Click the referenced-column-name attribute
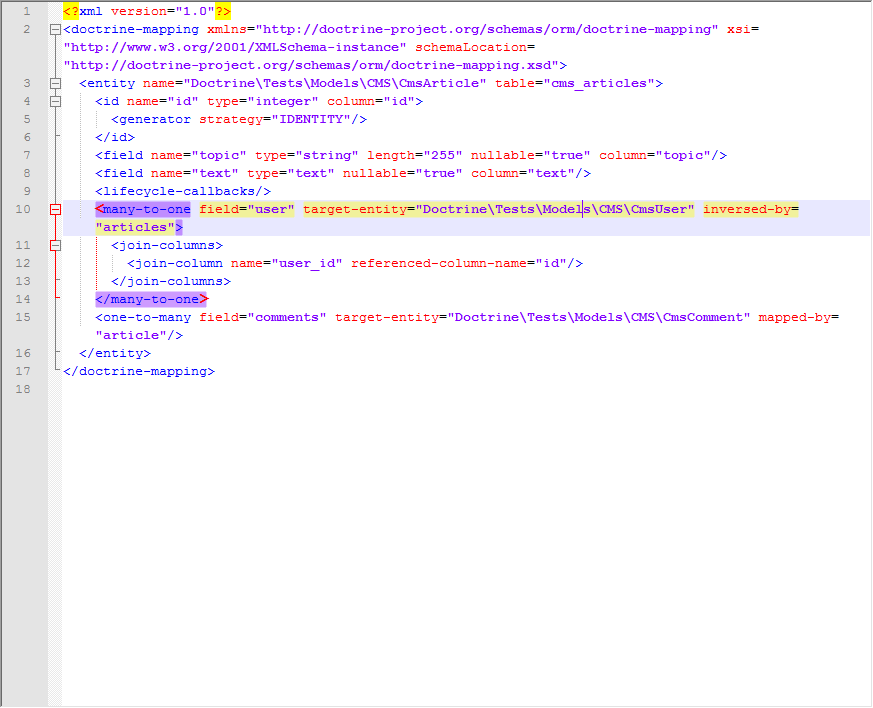Viewport: 873px width, 708px height. pyautogui.click(x=439, y=263)
